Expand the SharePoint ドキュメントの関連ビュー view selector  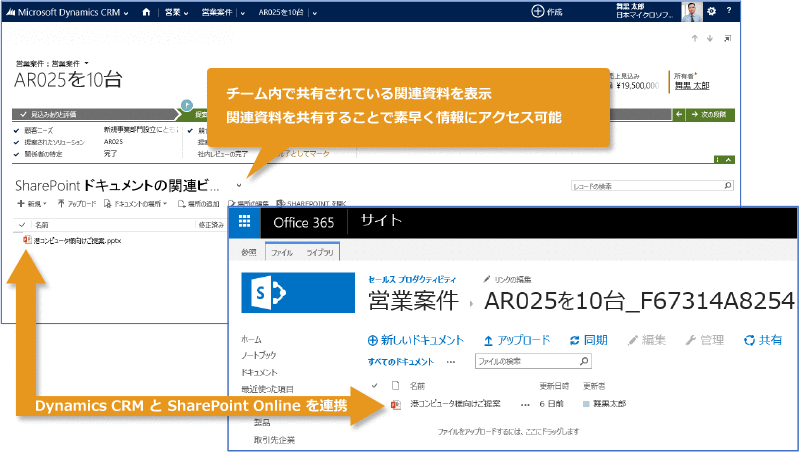click(x=239, y=186)
